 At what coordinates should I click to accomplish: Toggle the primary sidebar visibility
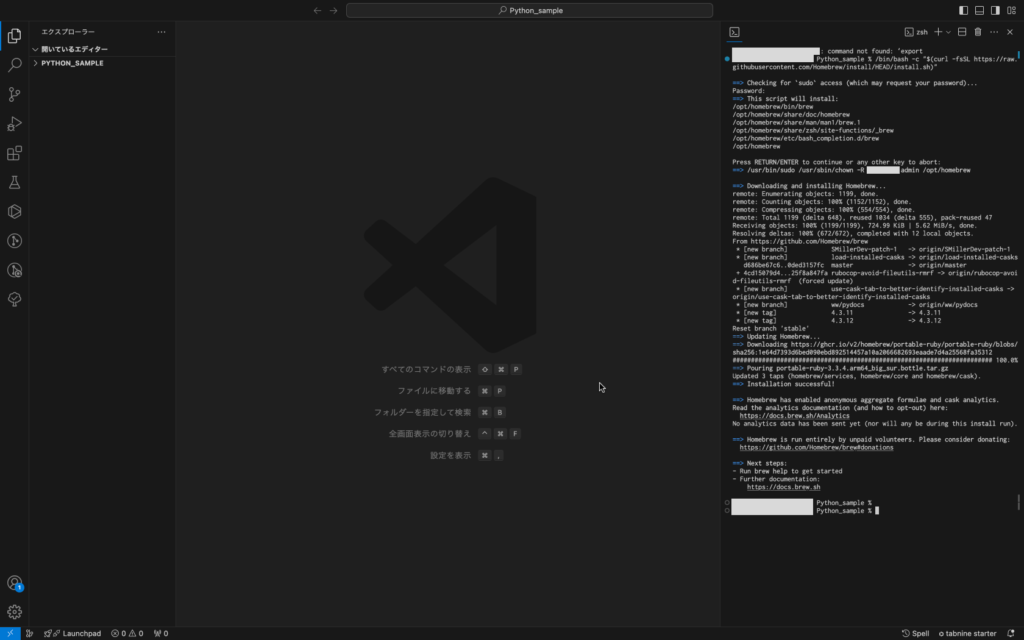(963, 10)
